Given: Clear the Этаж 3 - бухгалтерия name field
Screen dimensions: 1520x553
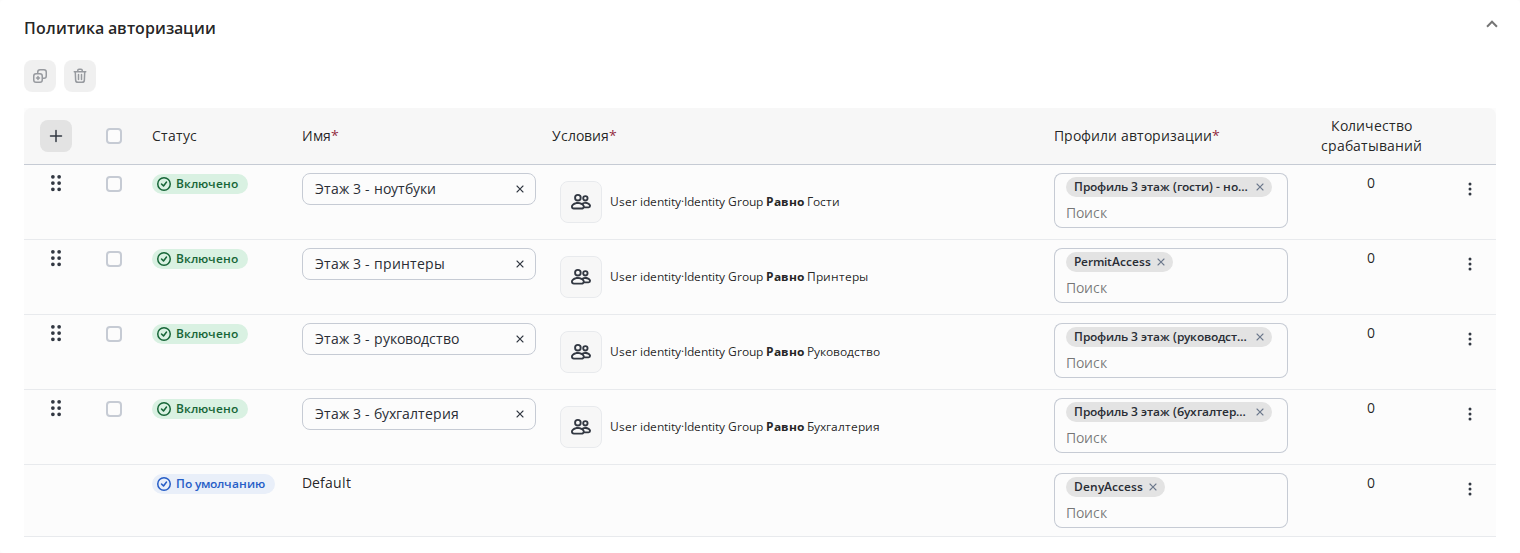Looking at the screenshot, I should click(x=520, y=414).
